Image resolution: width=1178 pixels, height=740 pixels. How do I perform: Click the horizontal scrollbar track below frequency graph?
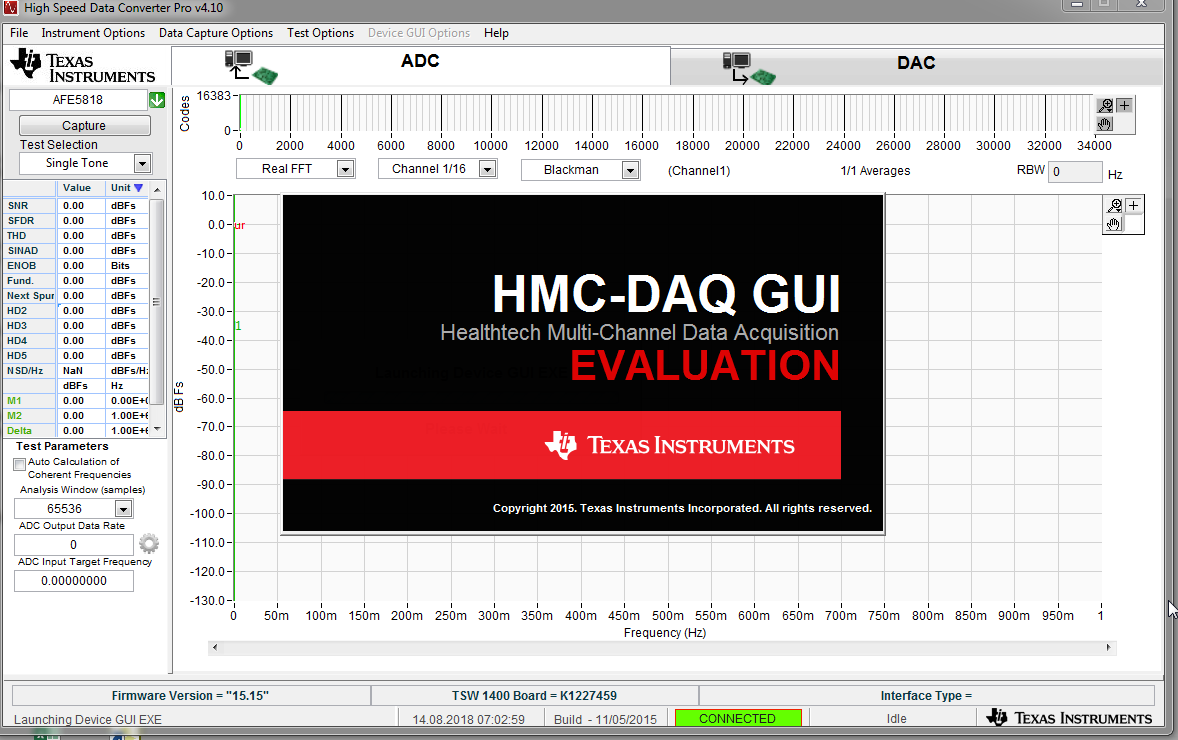(x=662, y=648)
